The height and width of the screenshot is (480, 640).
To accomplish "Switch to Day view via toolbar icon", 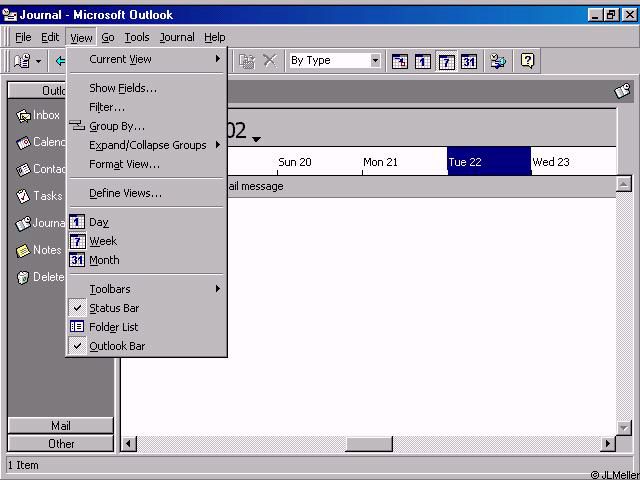I will (x=422, y=62).
